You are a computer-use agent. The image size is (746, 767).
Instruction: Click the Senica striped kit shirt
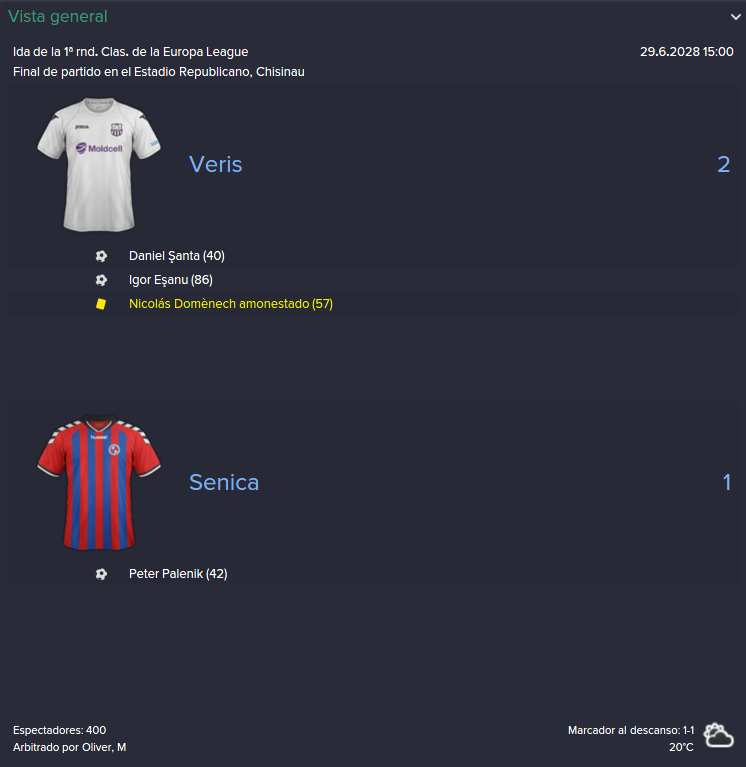[x=99, y=482]
